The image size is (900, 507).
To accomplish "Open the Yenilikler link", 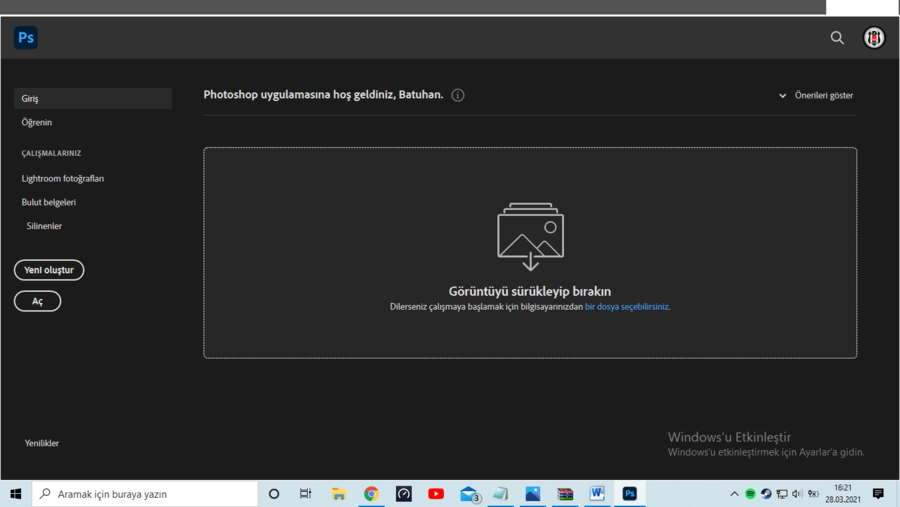I will (x=41, y=443).
